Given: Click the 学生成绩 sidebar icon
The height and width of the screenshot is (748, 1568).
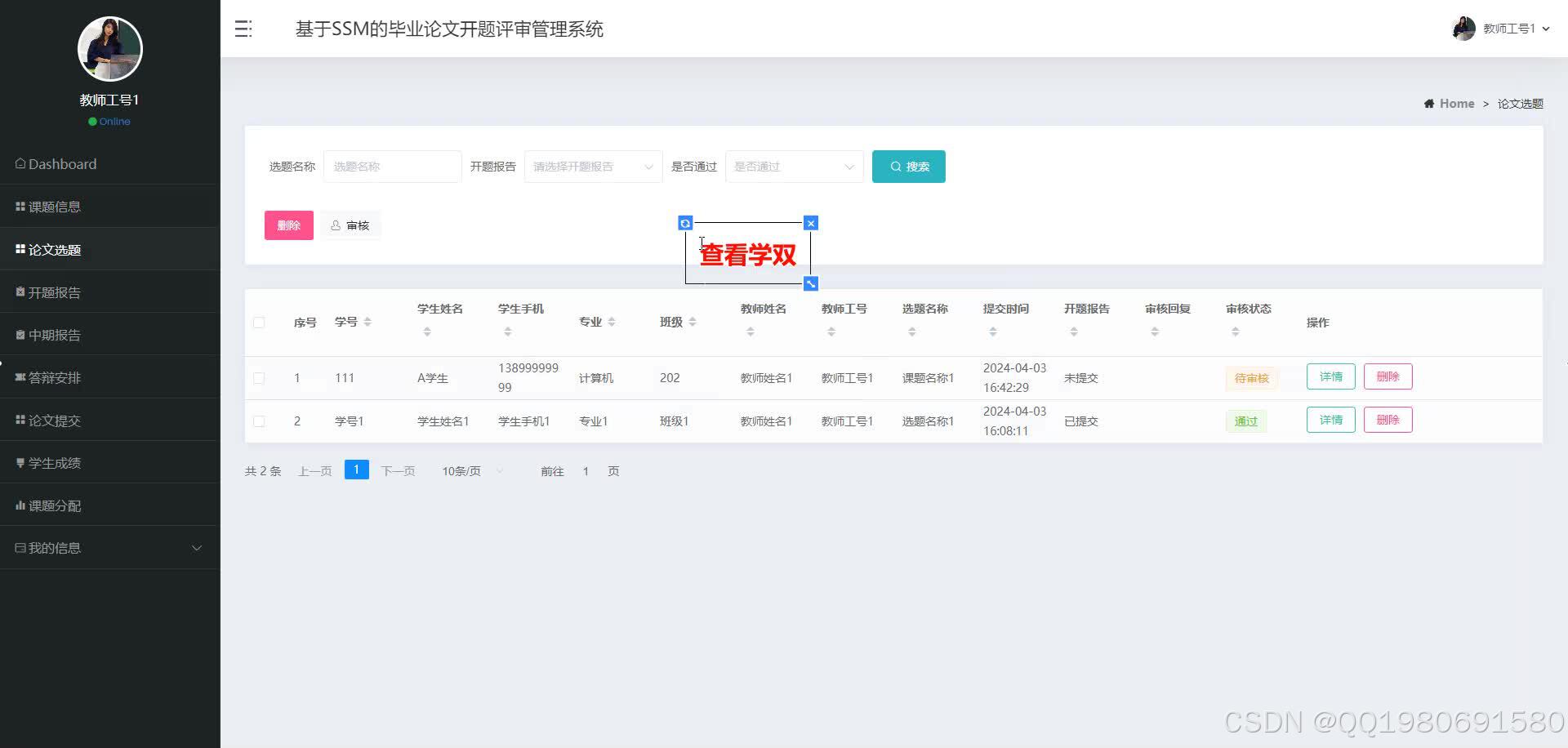Looking at the screenshot, I should coord(20,462).
